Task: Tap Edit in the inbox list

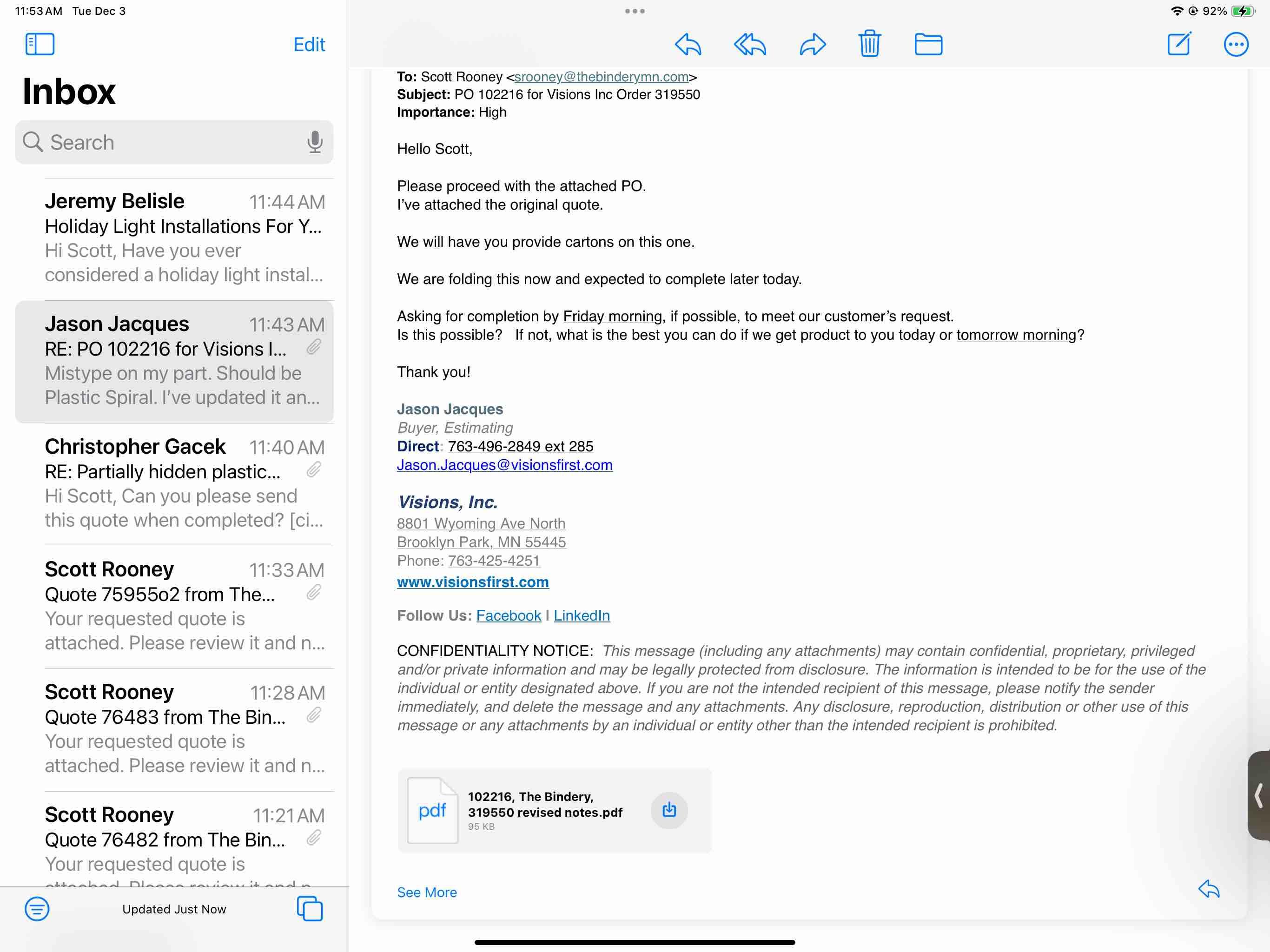Action: [x=309, y=44]
